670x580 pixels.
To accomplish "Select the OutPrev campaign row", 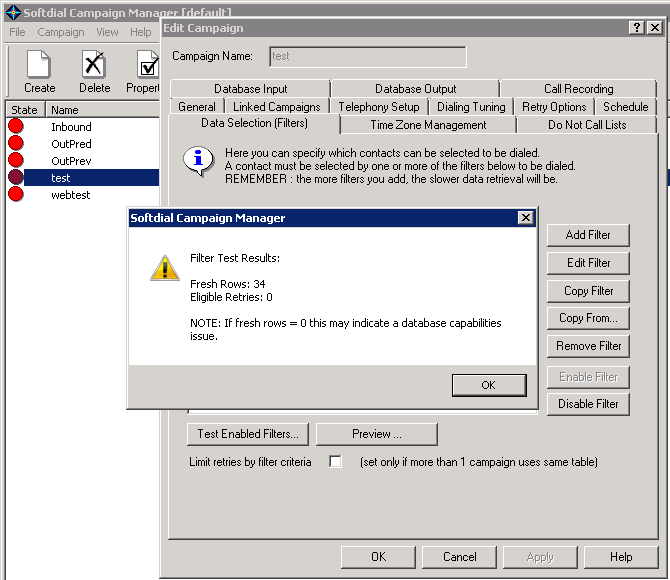I will (x=83, y=161).
